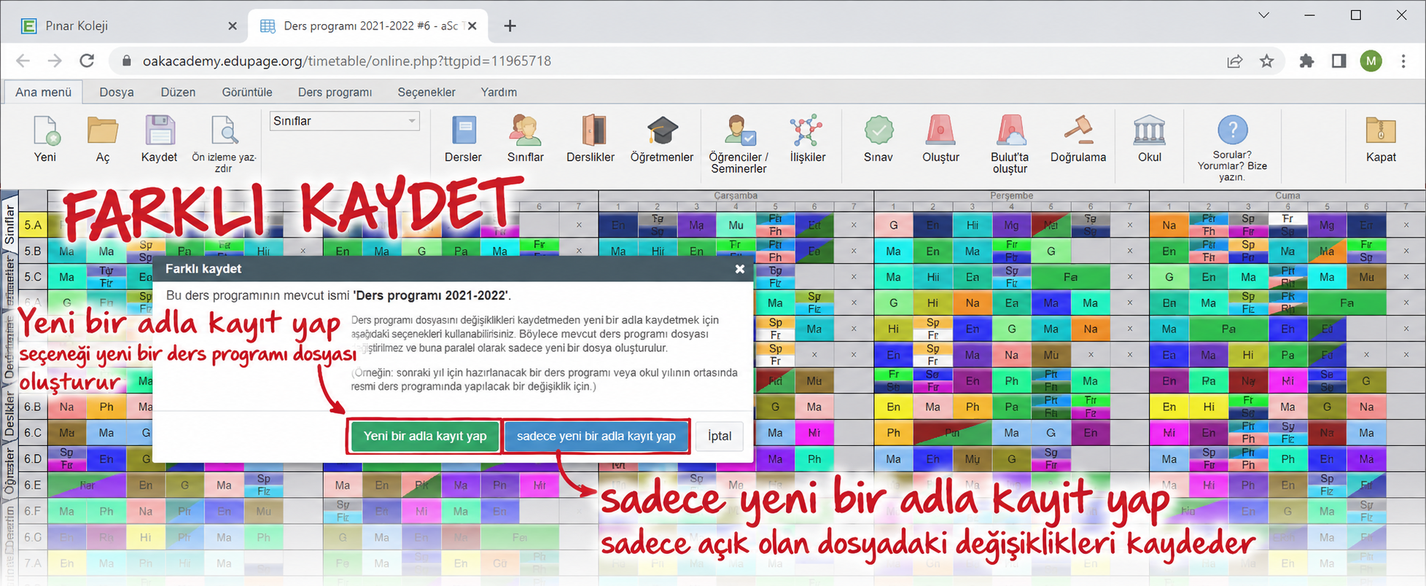Click the Yeni (new timetable) icon
Screen dimensions: 1426x586
pyautogui.click(x=46, y=132)
